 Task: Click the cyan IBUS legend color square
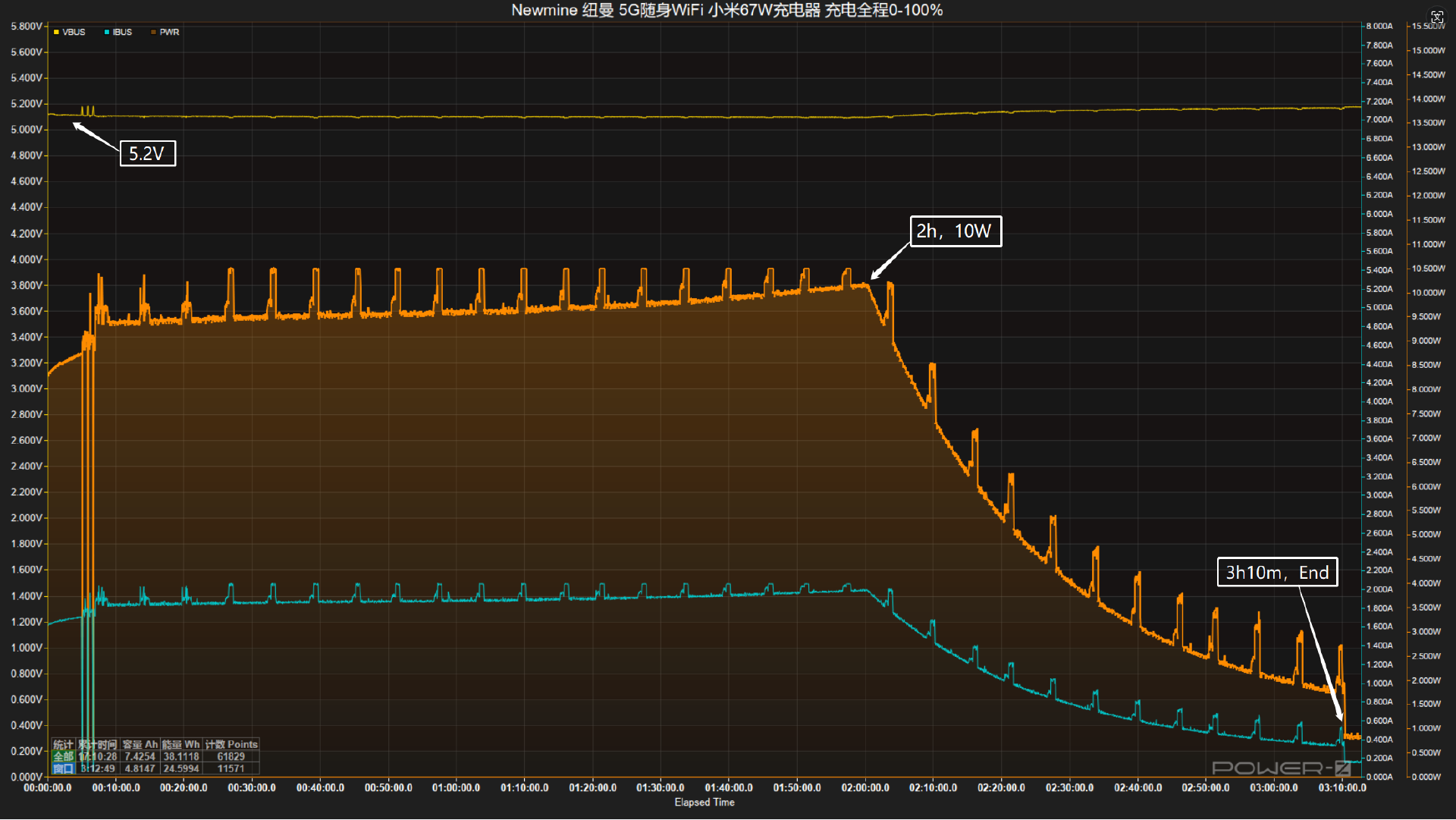tap(107, 32)
